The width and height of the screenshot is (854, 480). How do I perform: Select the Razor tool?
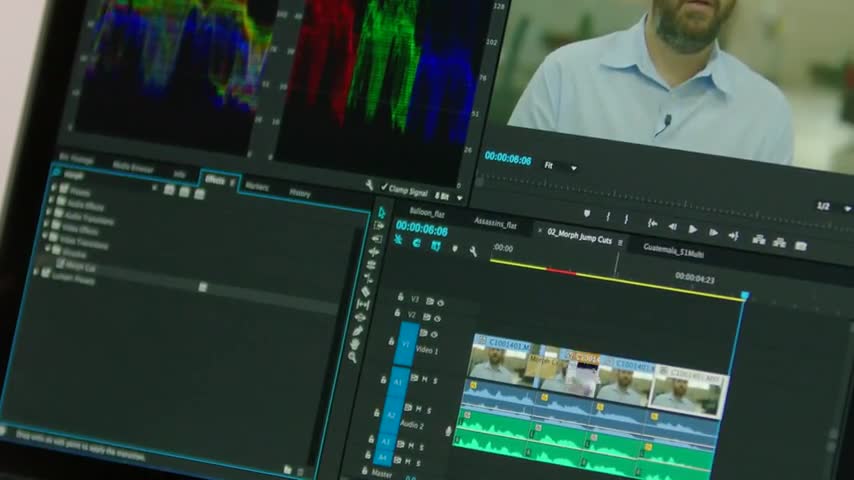(365, 291)
